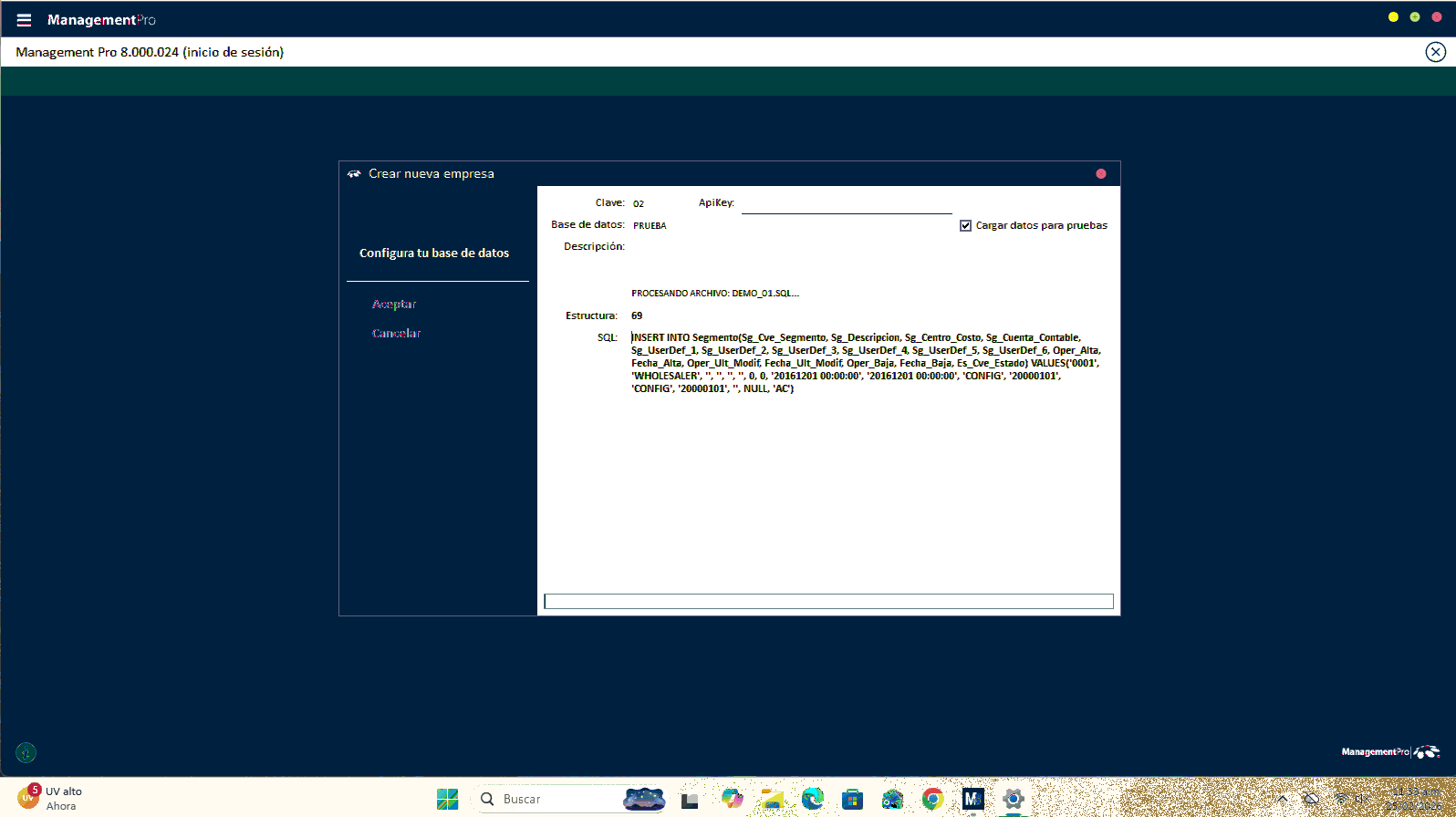This screenshot has width=1456, height=817.
Task: Open the hamburger menu in ManagementPro
Action: click(24, 20)
